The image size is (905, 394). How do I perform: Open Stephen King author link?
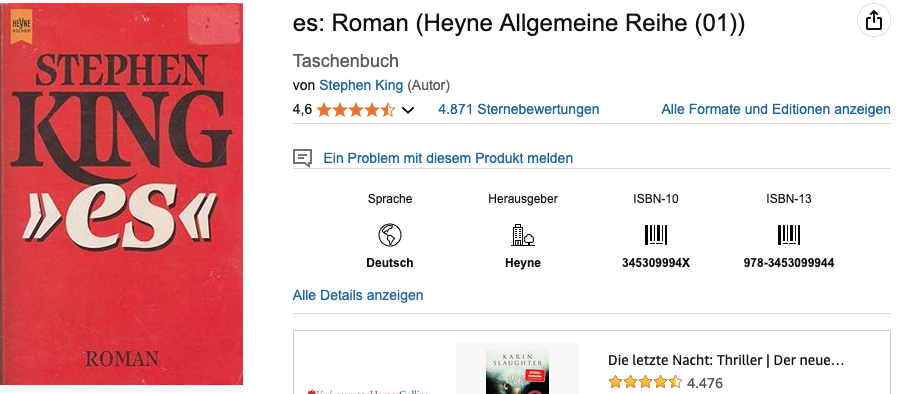361,85
